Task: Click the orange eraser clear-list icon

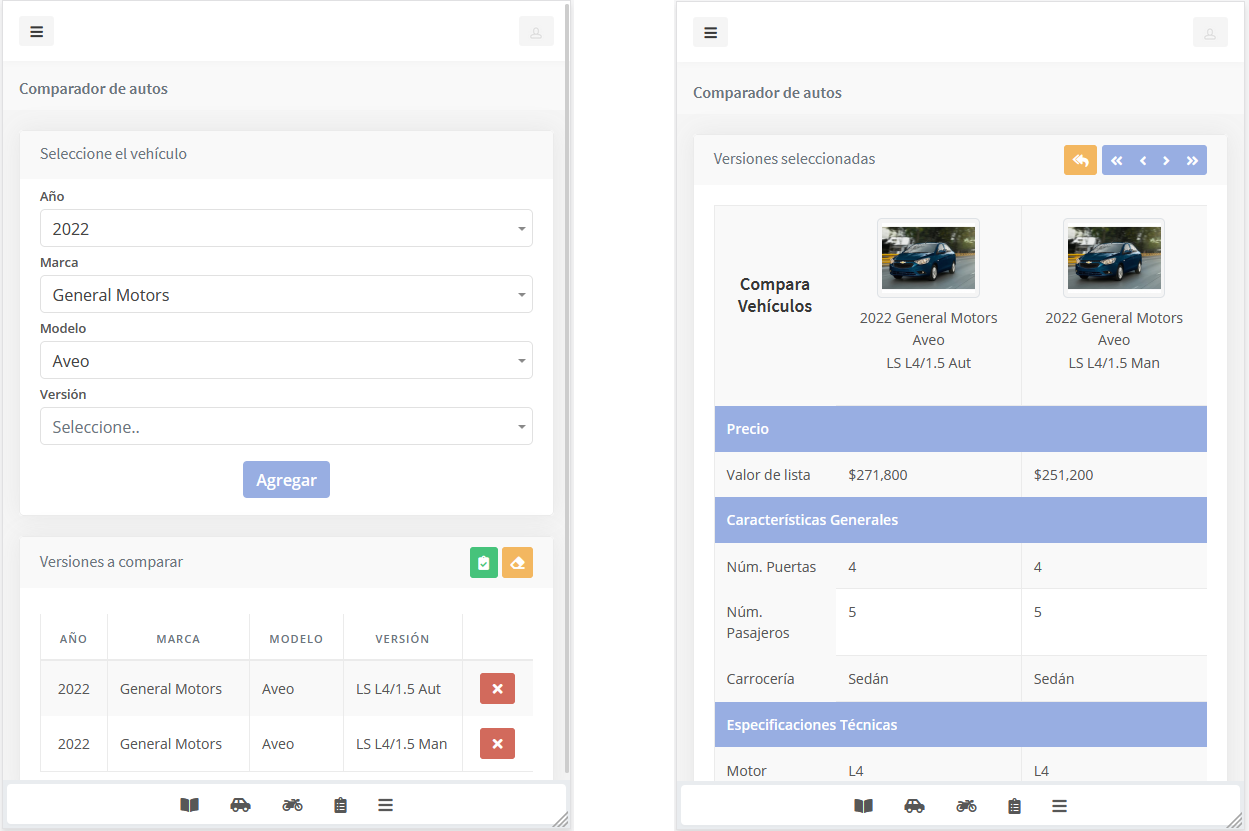Action: tap(517, 563)
